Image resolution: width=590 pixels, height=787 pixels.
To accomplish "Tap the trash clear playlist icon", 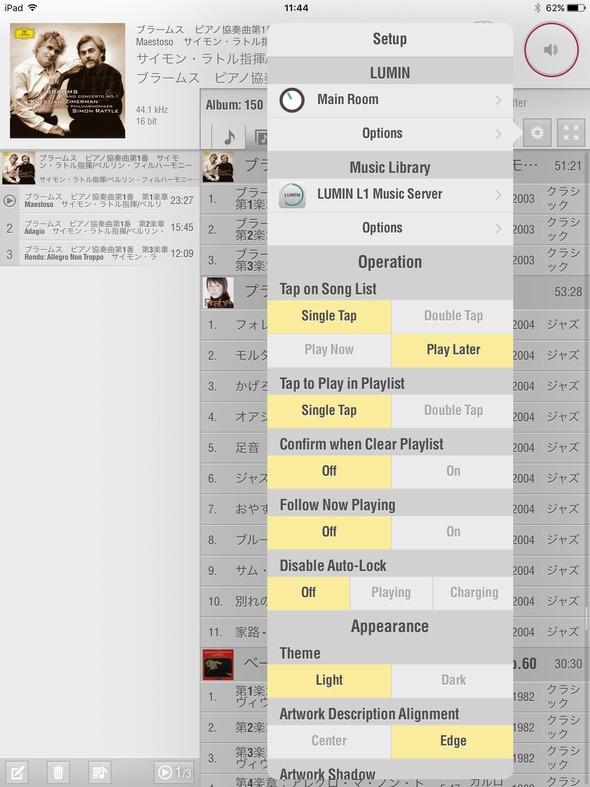I will pos(58,772).
